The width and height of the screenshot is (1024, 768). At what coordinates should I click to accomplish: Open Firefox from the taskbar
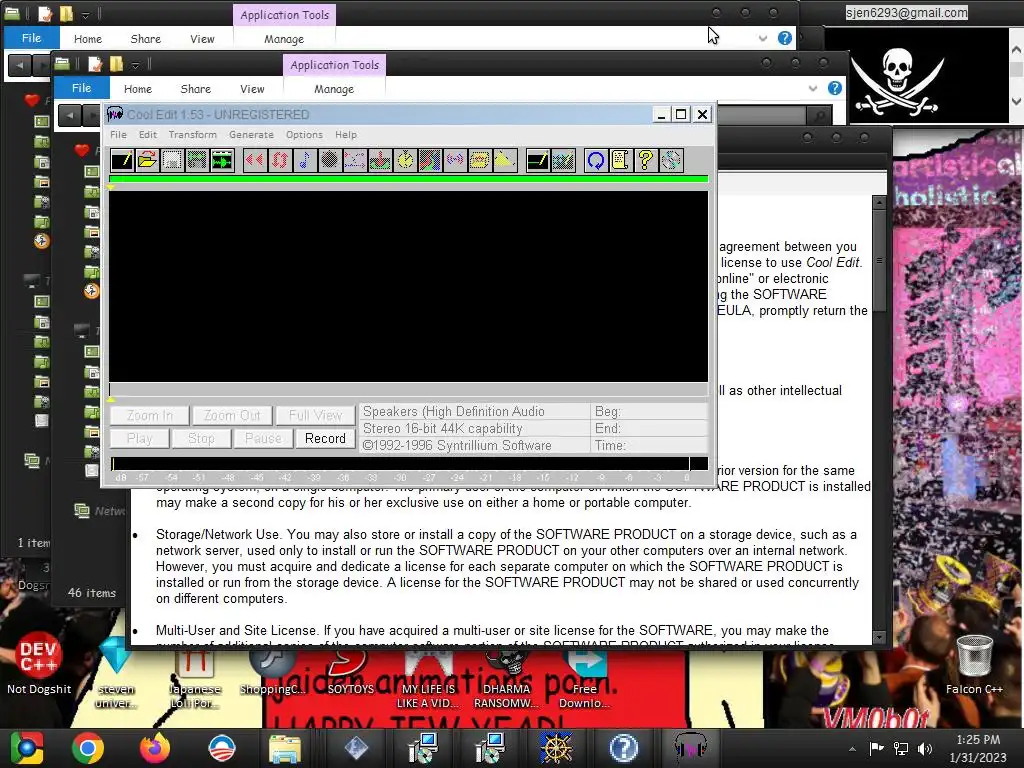(155, 748)
